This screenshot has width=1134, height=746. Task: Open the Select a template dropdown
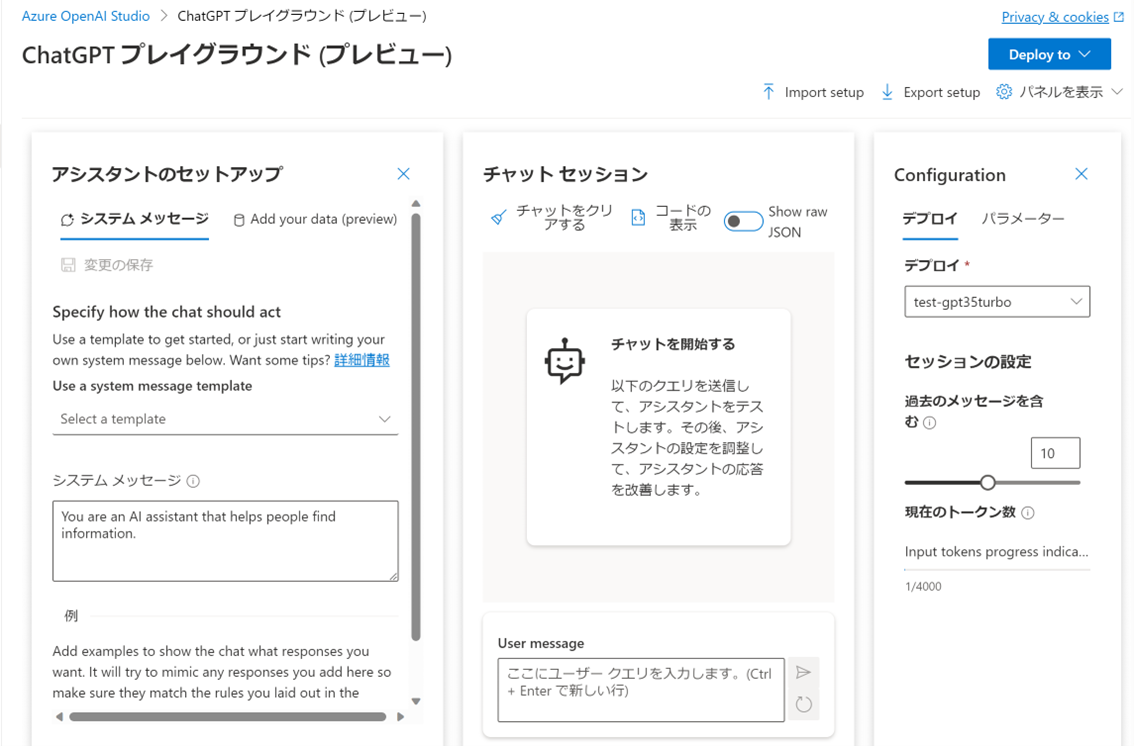click(225, 419)
